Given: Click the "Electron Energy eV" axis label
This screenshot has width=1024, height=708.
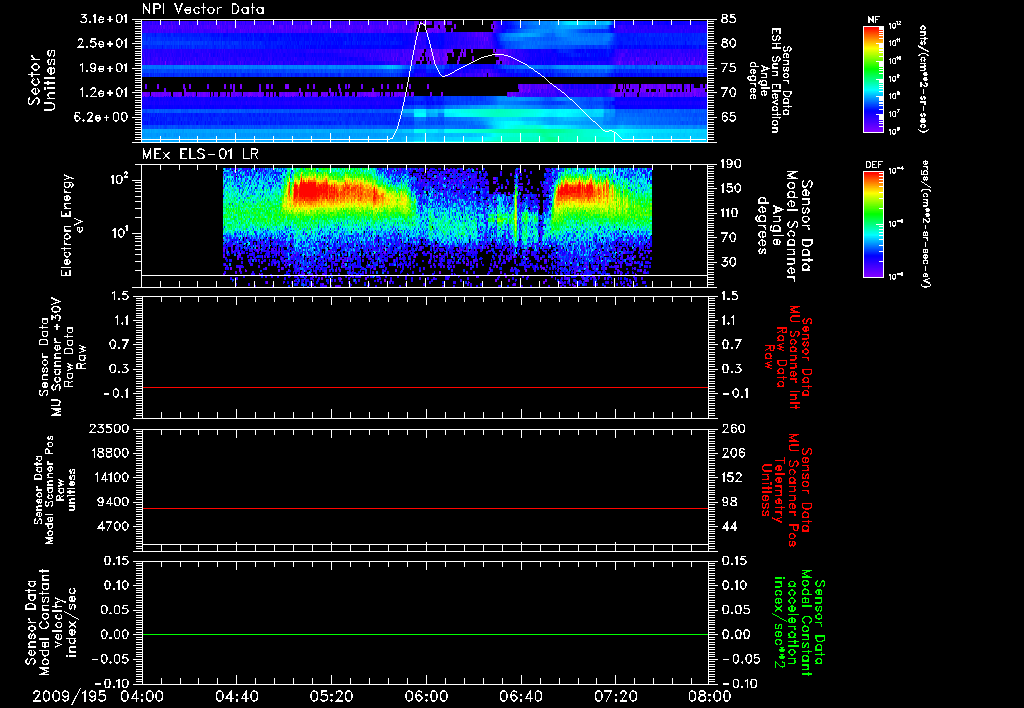Looking at the screenshot, I should (x=72, y=225).
